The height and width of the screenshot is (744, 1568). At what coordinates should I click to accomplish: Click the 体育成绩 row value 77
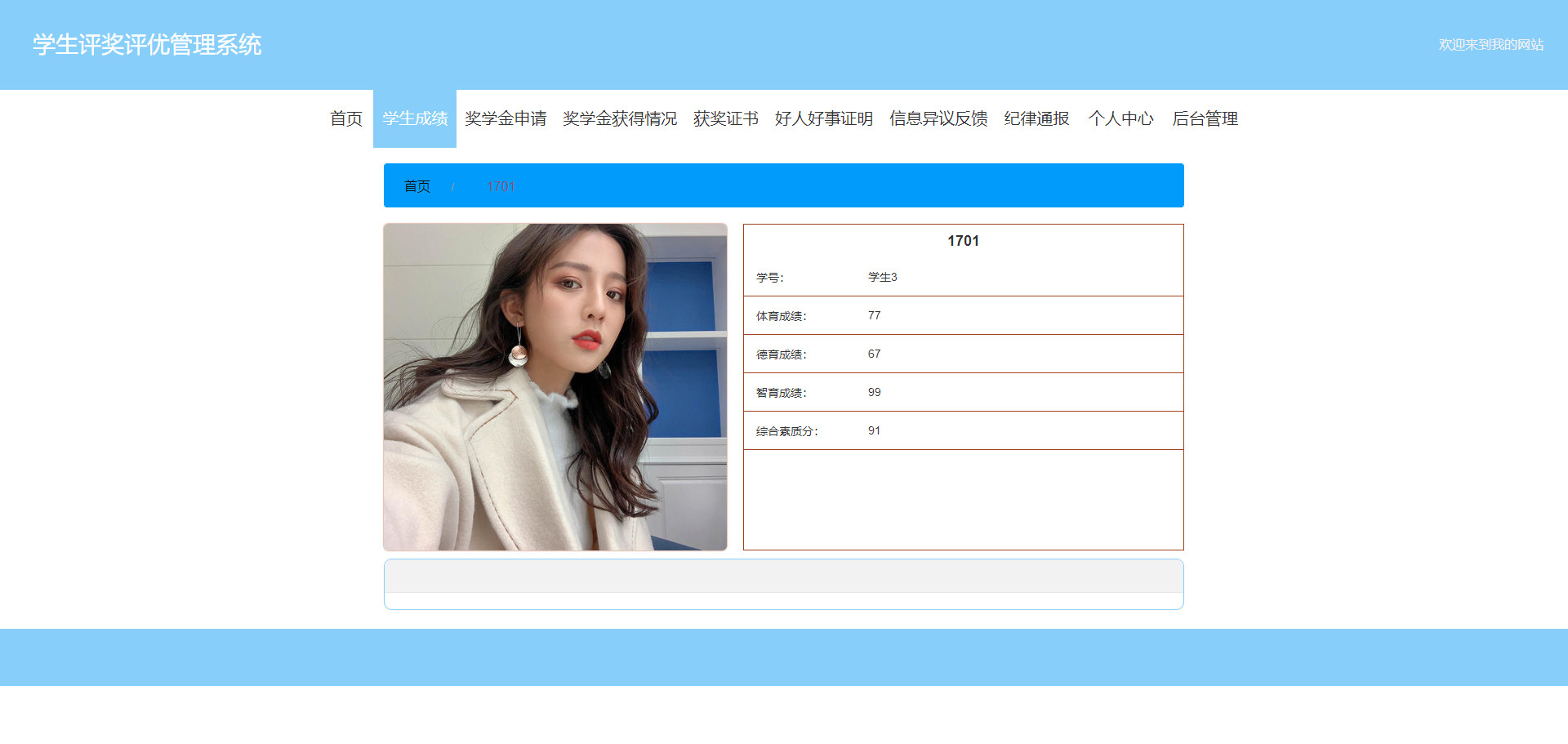874,315
